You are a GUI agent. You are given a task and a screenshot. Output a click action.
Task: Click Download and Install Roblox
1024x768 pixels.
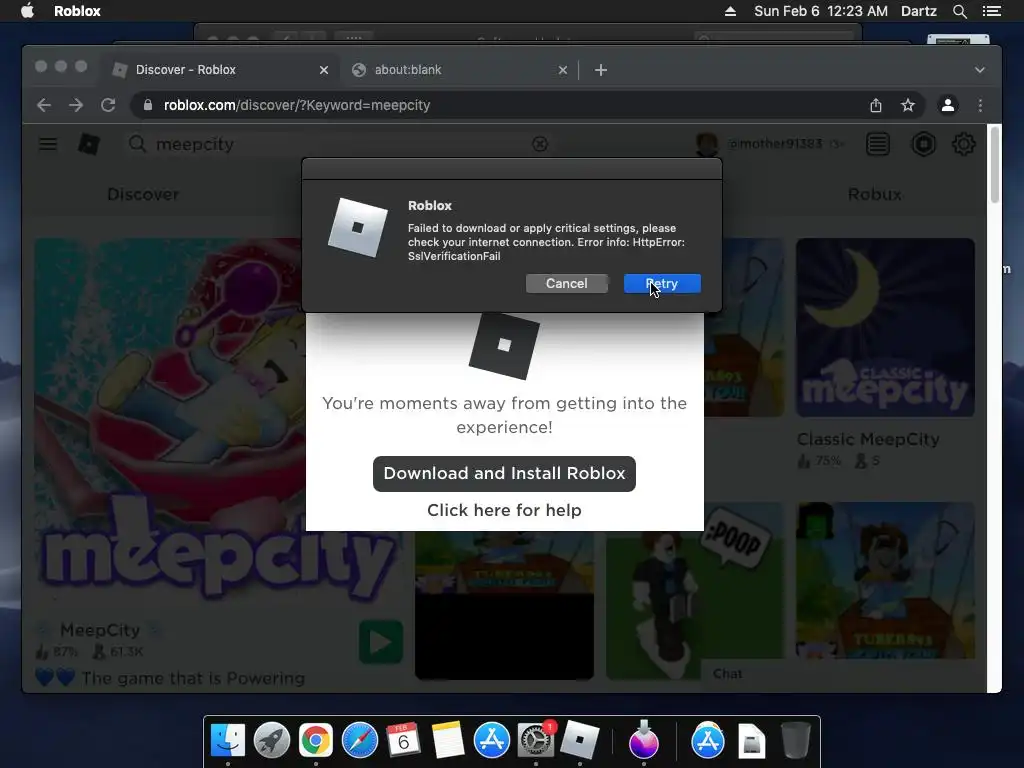(504, 473)
